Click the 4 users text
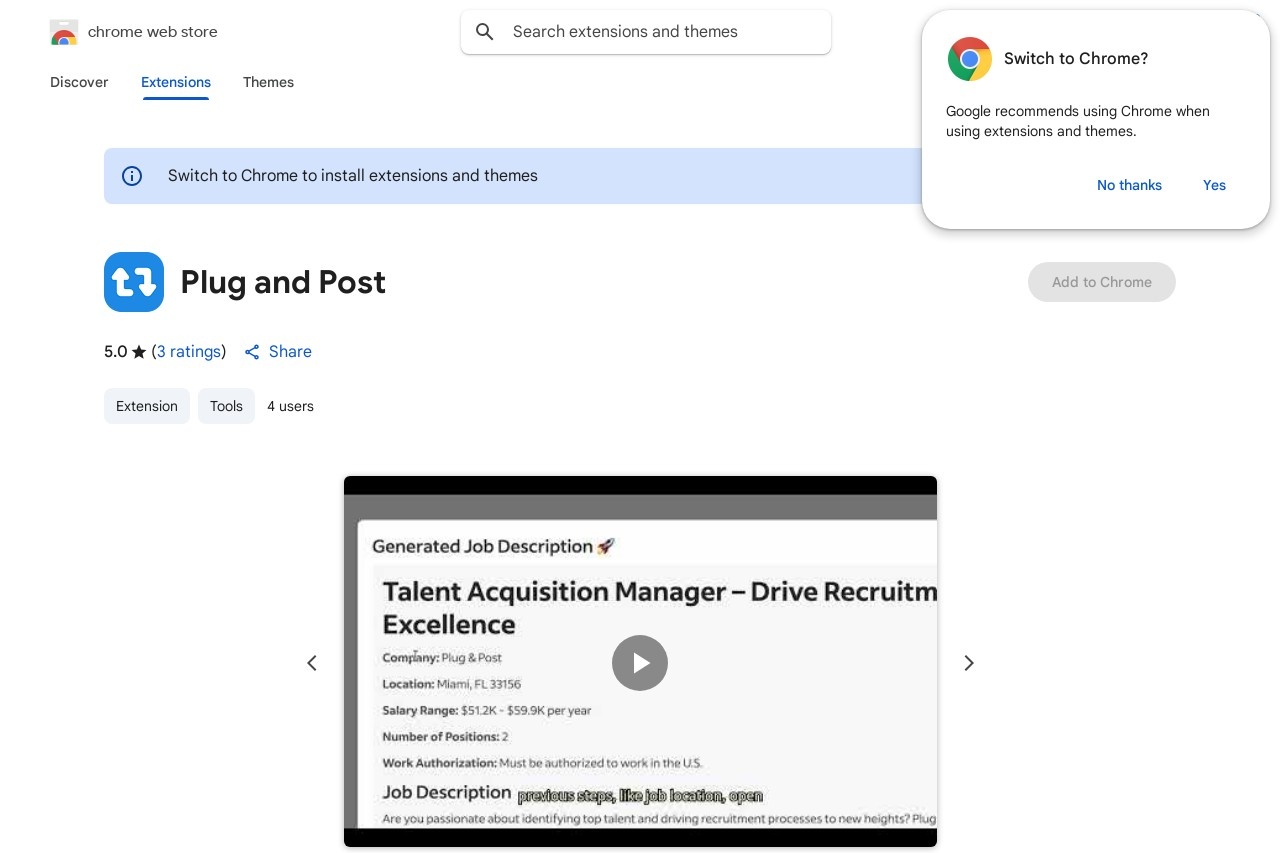Screen dimensions: 1280x853 [x=290, y=406]
